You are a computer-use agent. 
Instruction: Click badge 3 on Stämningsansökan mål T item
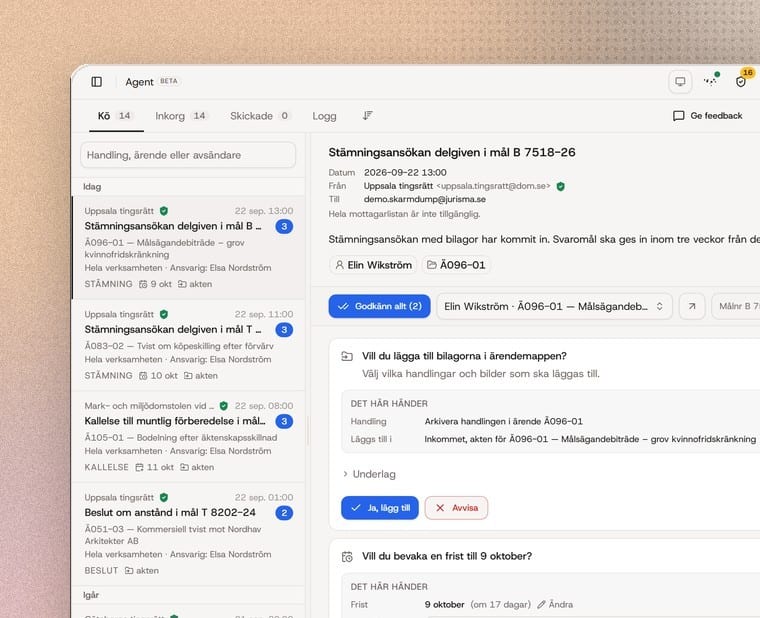(284, 330)
